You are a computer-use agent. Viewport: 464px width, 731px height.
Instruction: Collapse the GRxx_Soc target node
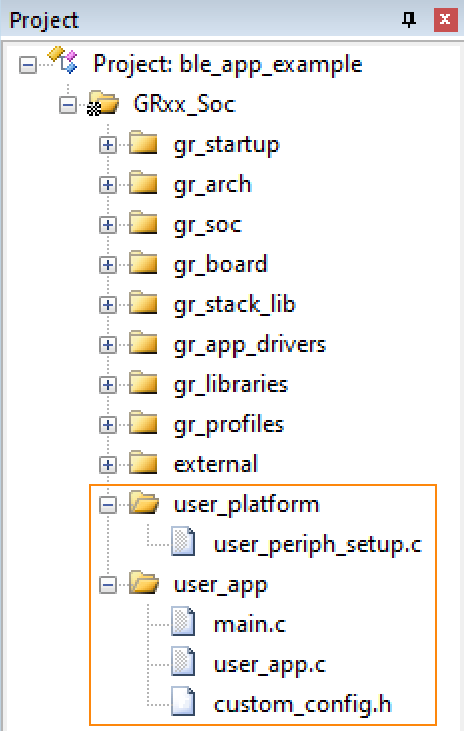click(68, 105)
